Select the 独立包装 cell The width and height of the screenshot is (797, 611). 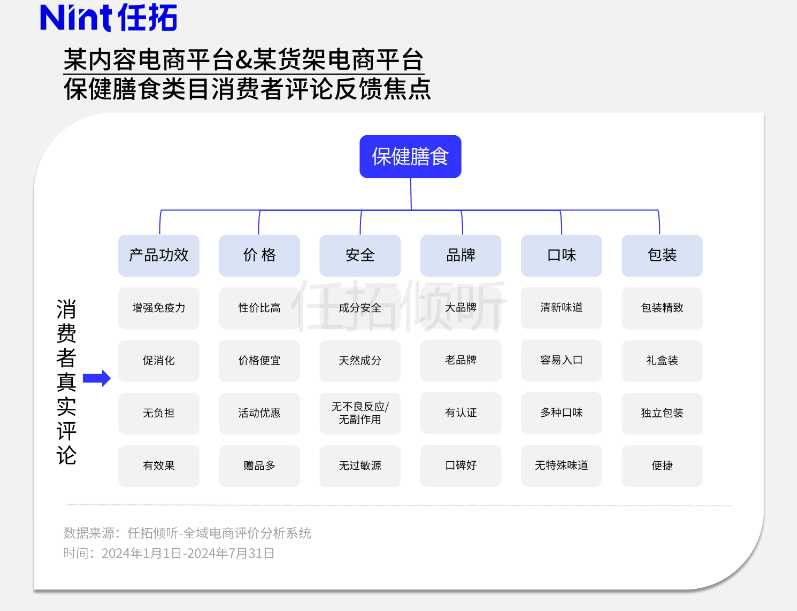[662, 413]
